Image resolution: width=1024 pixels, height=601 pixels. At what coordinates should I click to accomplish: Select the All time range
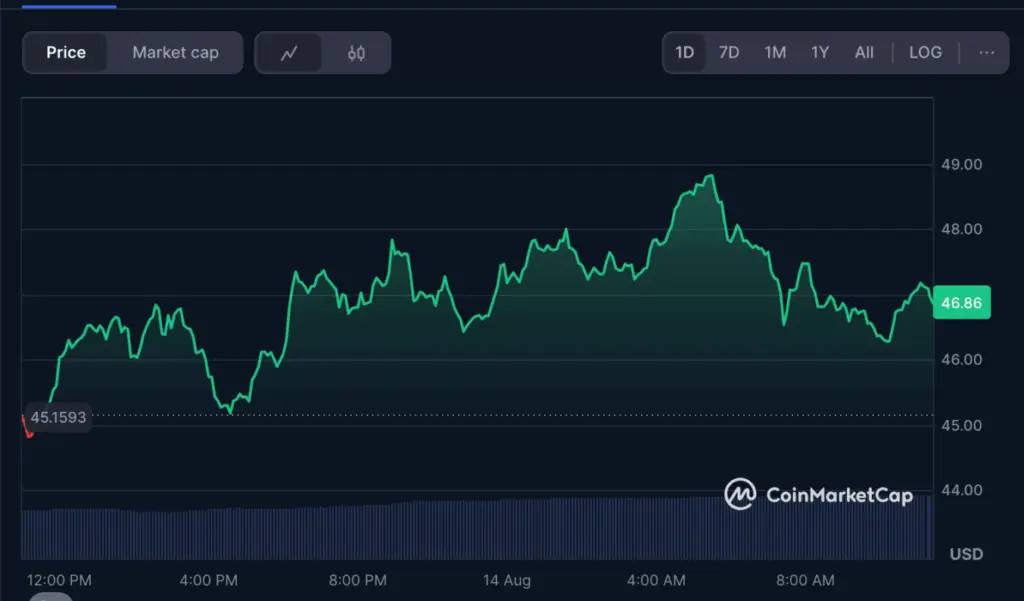click(x=864, y=52)
